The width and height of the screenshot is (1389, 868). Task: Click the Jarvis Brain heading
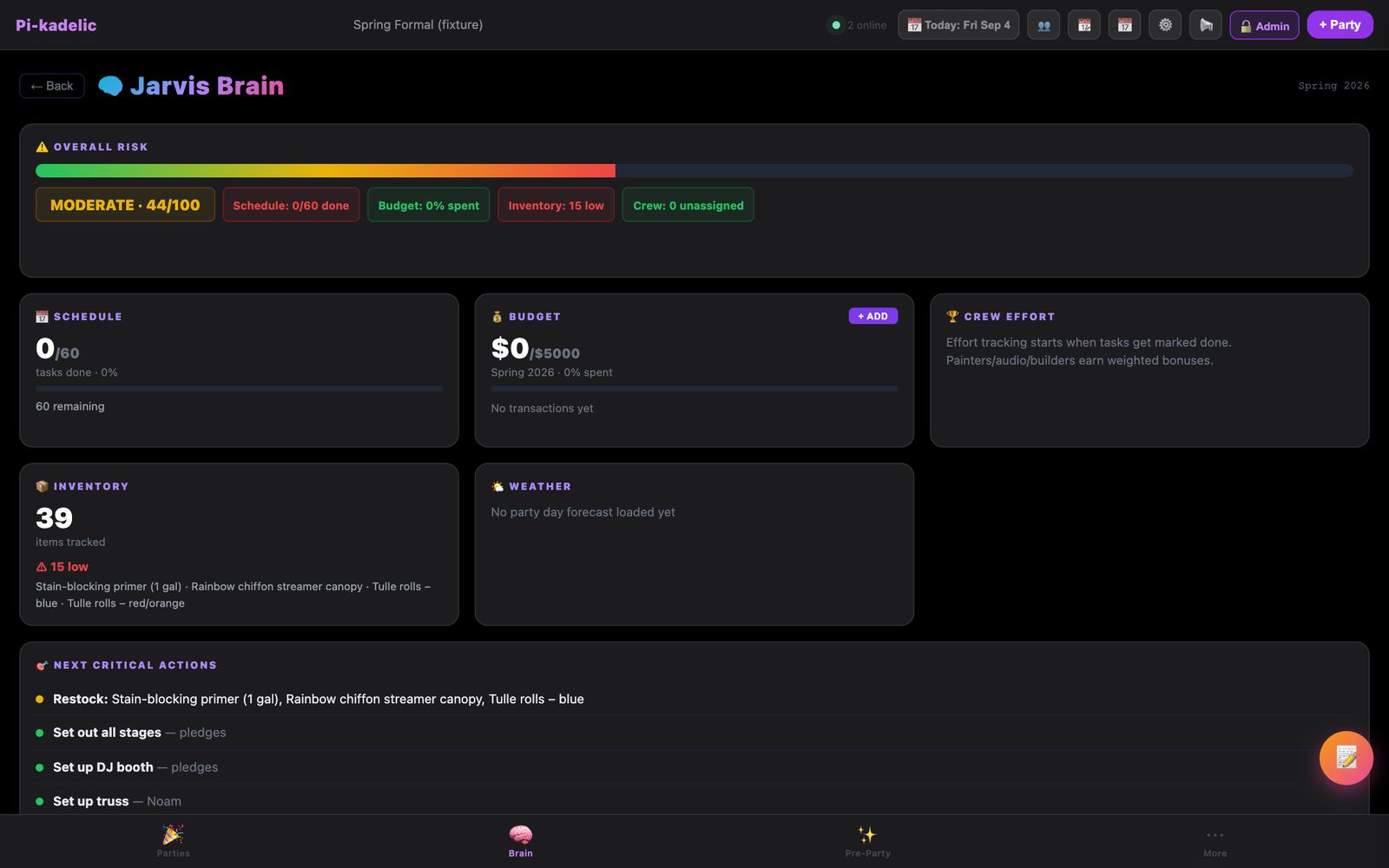click(207, 86)
